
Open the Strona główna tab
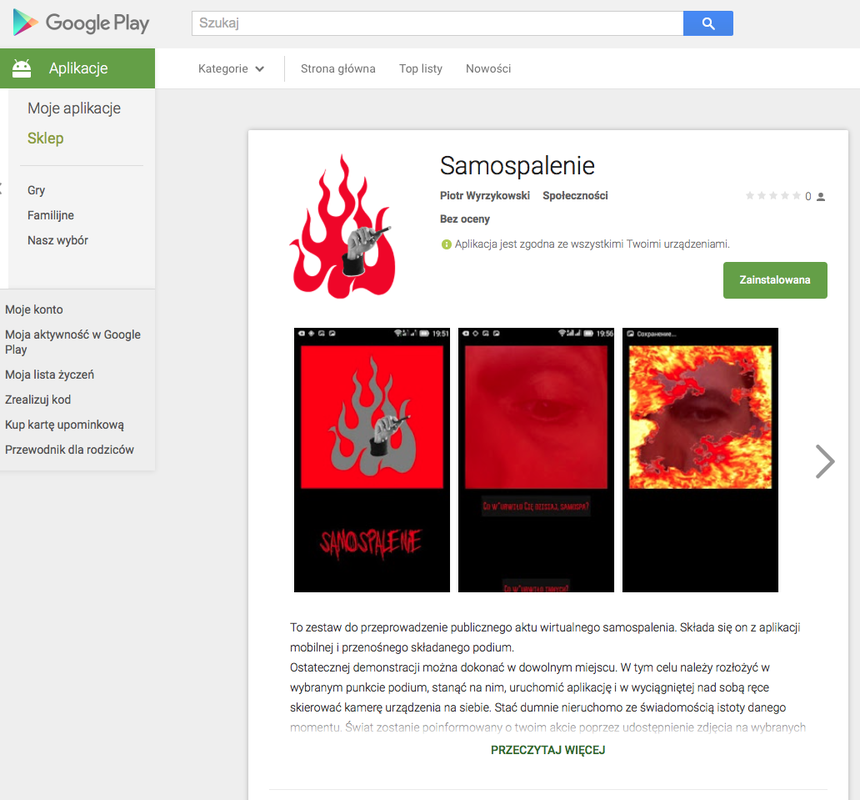tap(338, 69)
